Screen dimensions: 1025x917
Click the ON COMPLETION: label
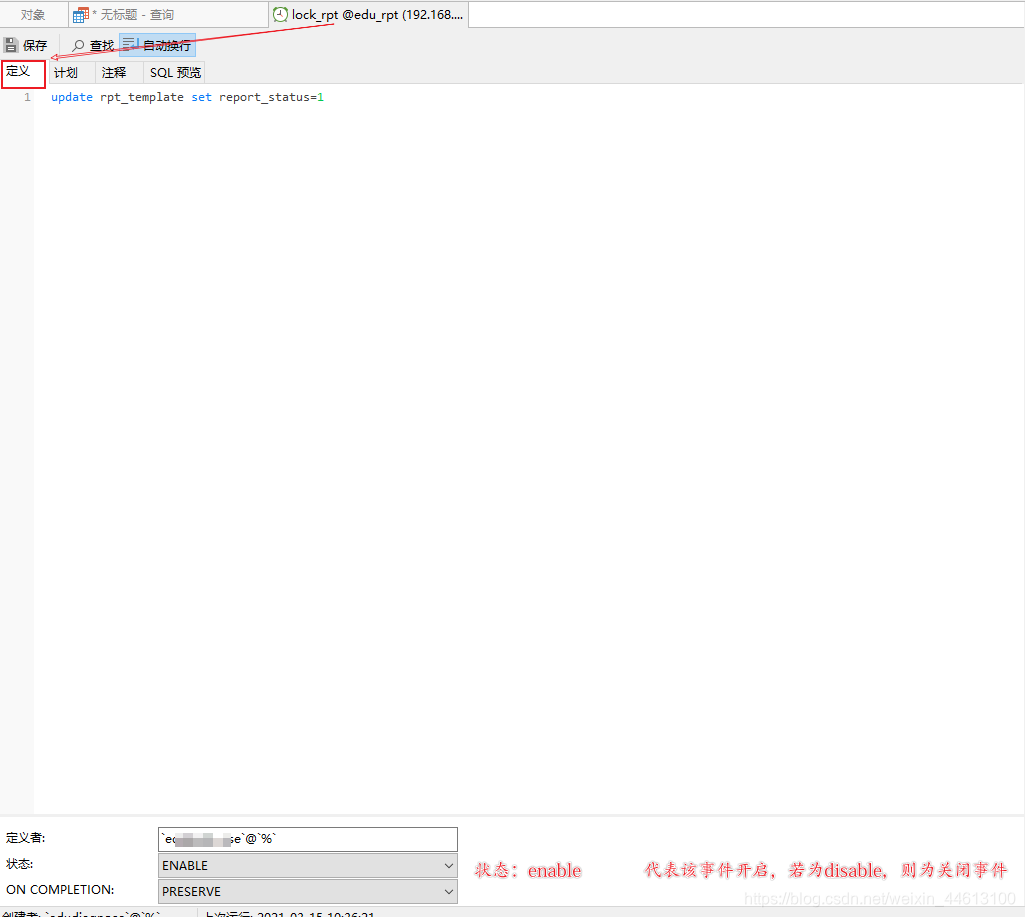tap(60, 890)
